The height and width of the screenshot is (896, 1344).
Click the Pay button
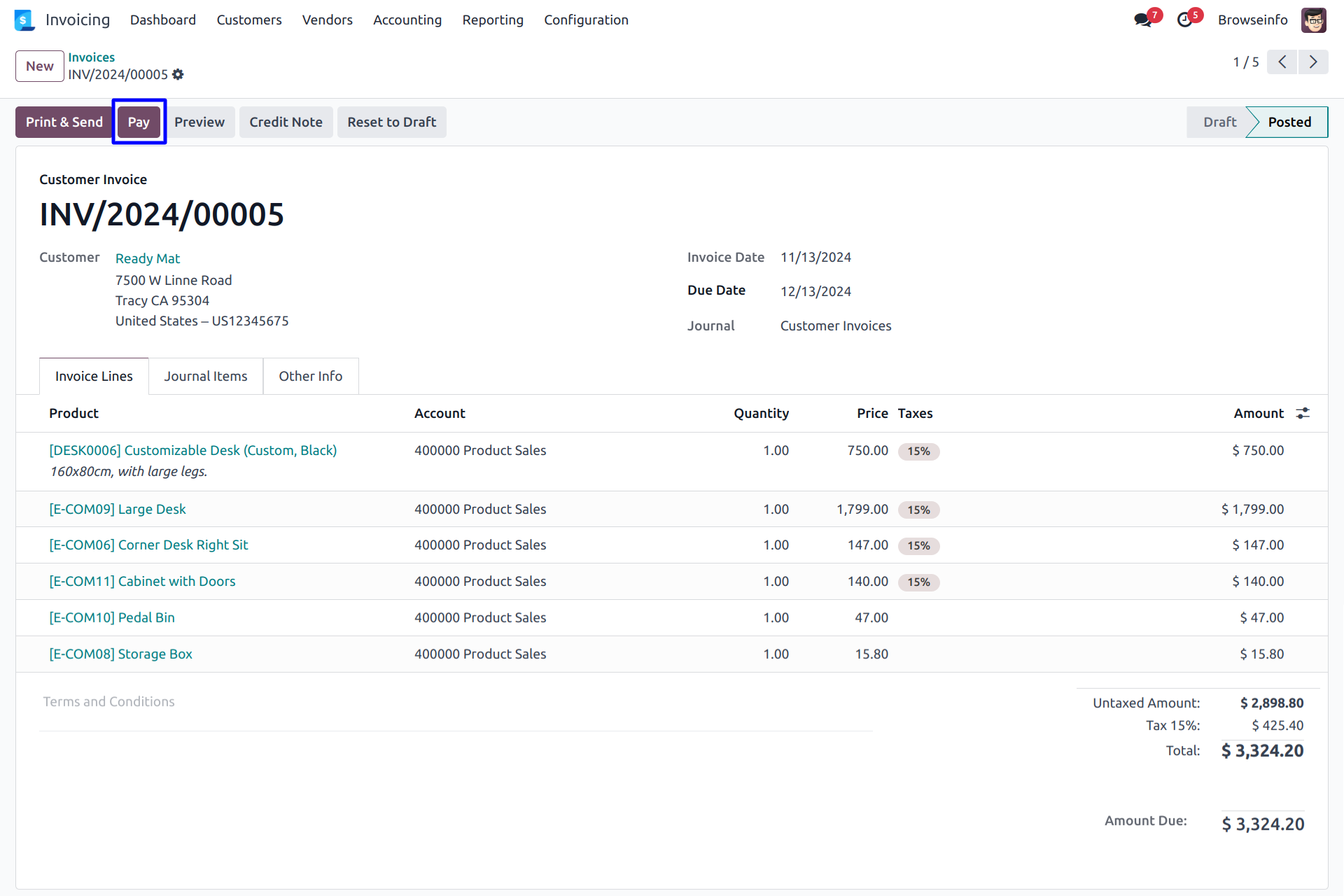[x=139, y=122]
